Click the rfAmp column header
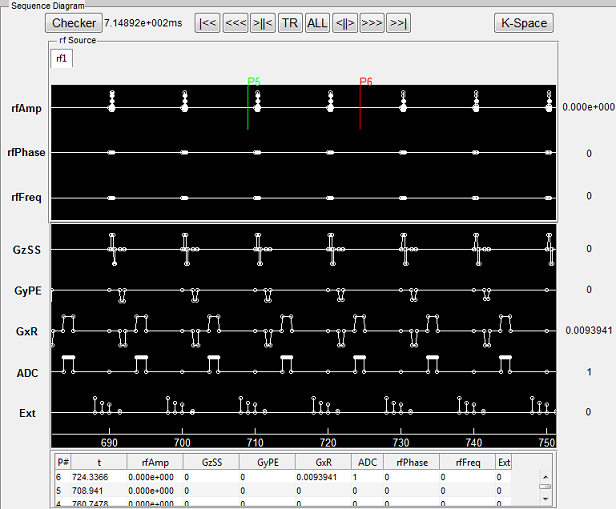 click(x=155, y=462)
